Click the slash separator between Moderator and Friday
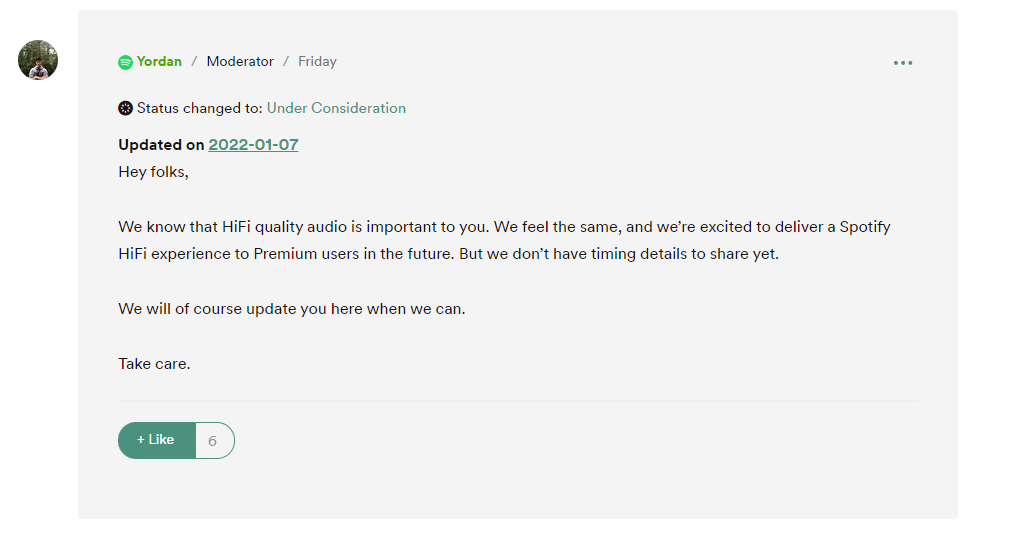This screenshot has height=545, width=1024. pyautogui.click(x=286, y=62)
